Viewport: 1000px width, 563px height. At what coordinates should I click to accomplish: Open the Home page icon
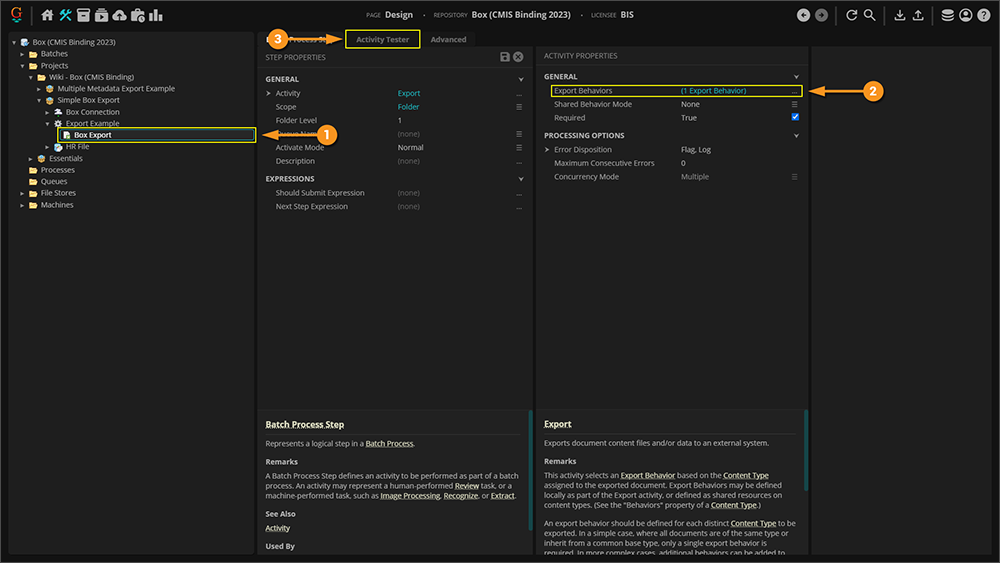coord(47,15)
